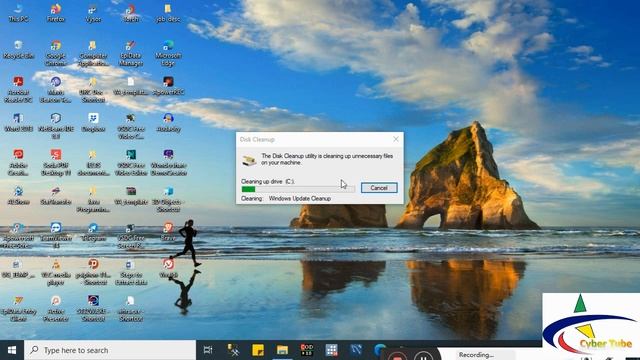Screen dimensions: 640x360
Task: Open the Vysor desktop shortcut
Action: click(93, 13)
